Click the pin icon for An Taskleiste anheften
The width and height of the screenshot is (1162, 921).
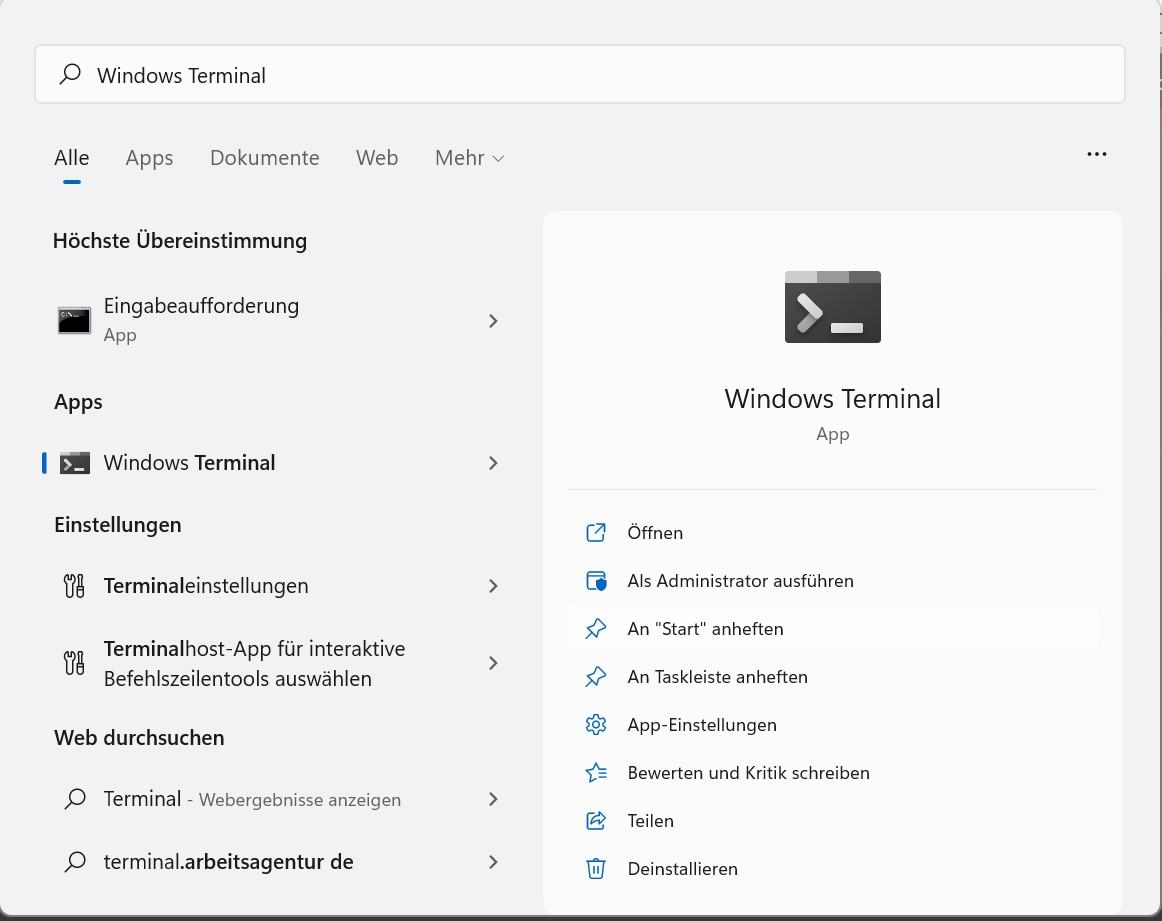point(596,676)
